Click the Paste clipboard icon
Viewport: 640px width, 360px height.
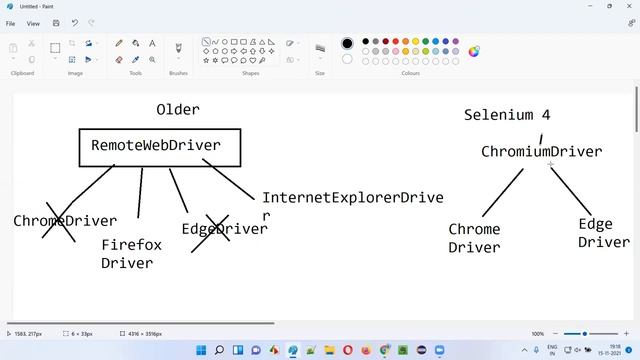[13, 48]
